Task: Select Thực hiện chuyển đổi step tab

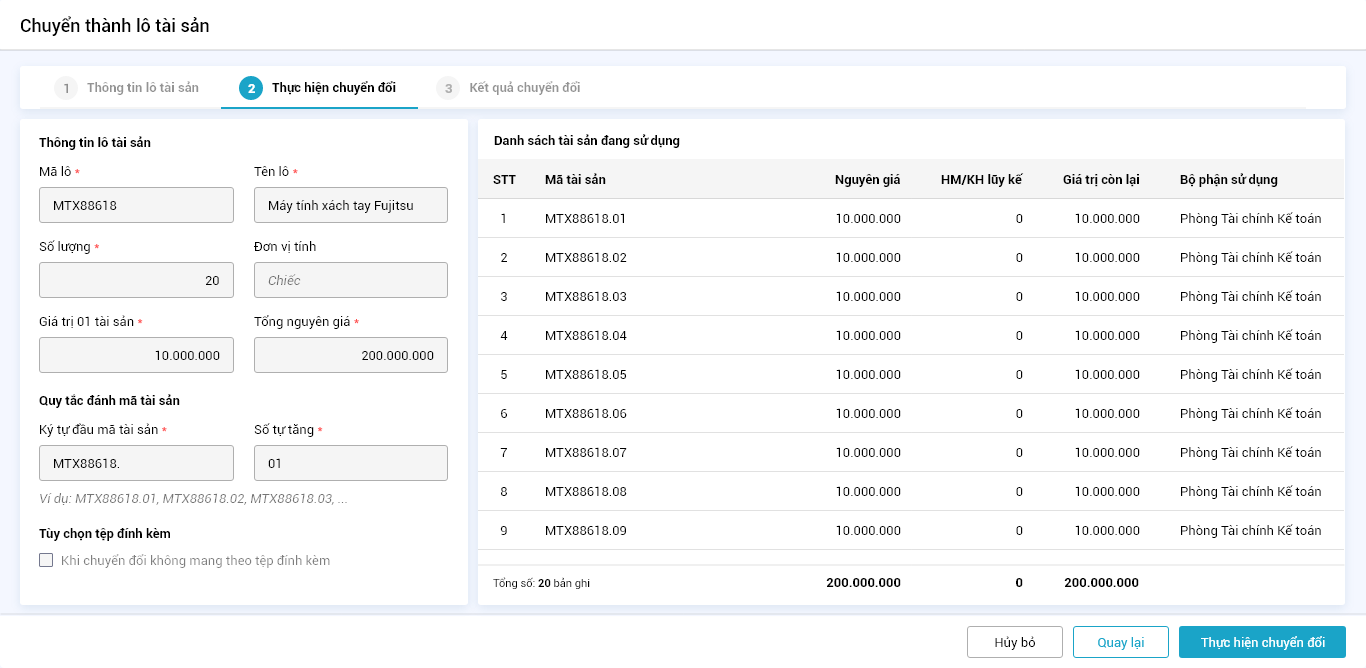Action: pos(333,88)
